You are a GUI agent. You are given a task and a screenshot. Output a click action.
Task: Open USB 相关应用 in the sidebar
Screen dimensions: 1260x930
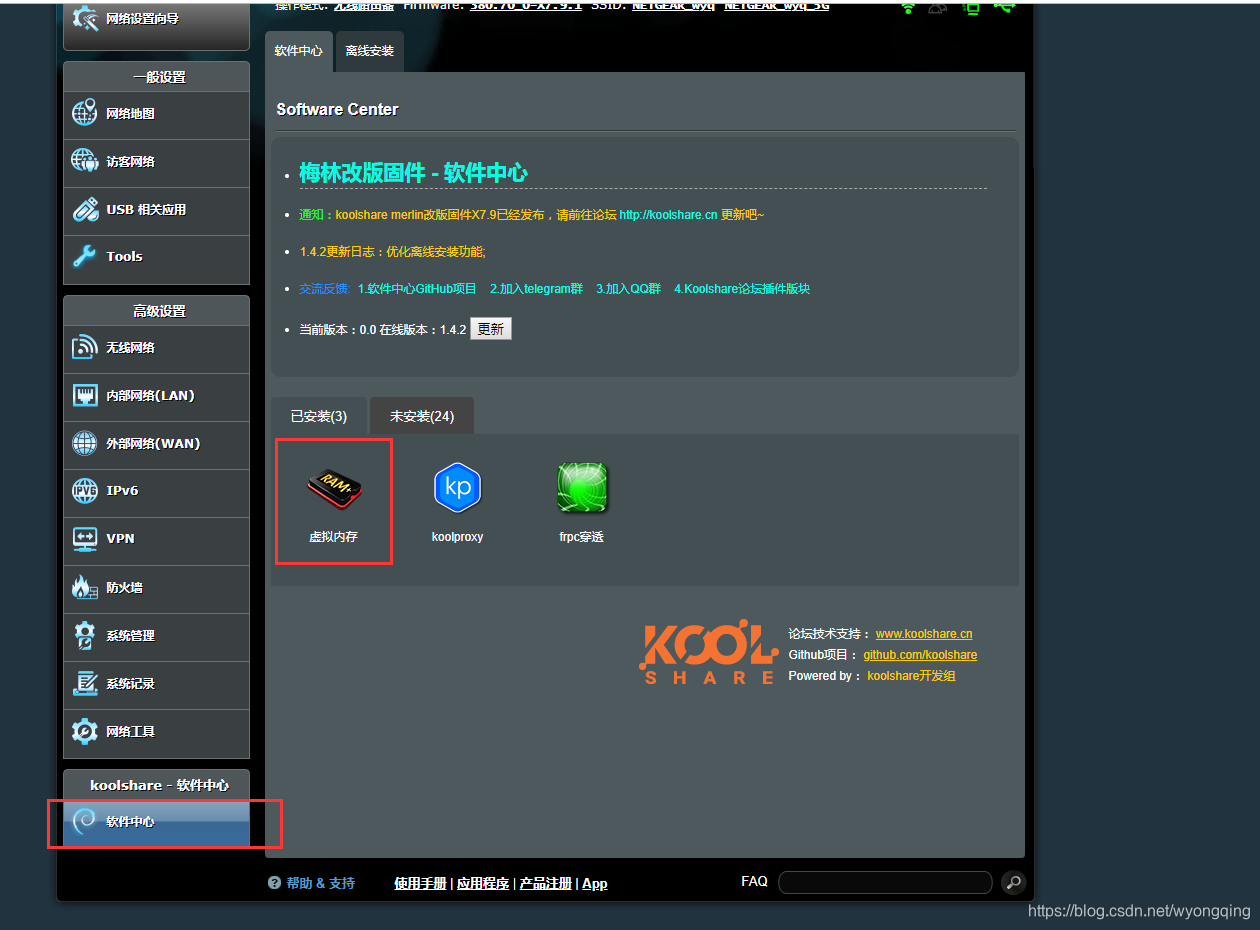coord(156,210)
